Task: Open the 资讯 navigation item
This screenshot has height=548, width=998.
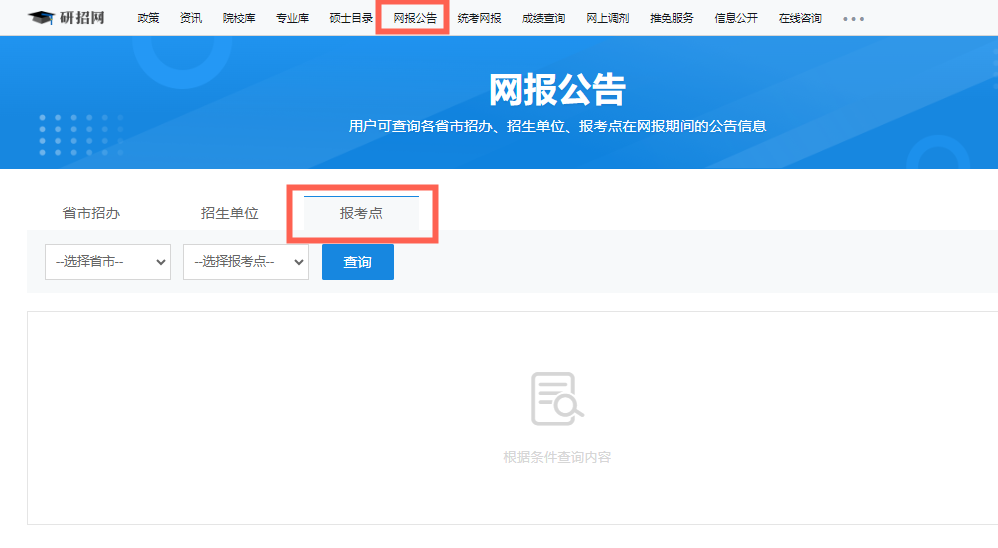Action: (x=191, y=18)
